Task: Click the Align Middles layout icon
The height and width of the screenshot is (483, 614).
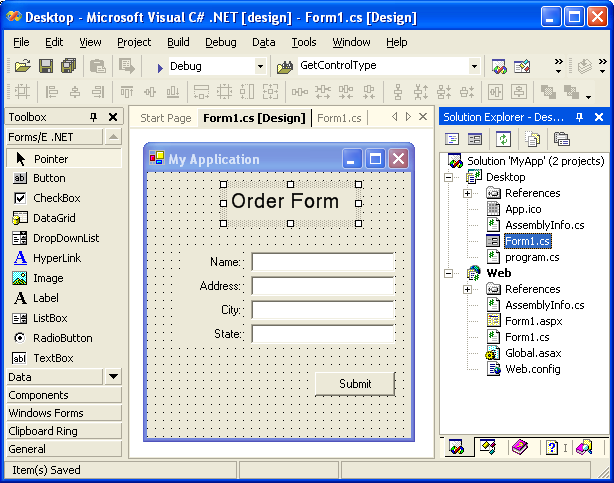Action: pyautogui.click(x=150, y=92)
